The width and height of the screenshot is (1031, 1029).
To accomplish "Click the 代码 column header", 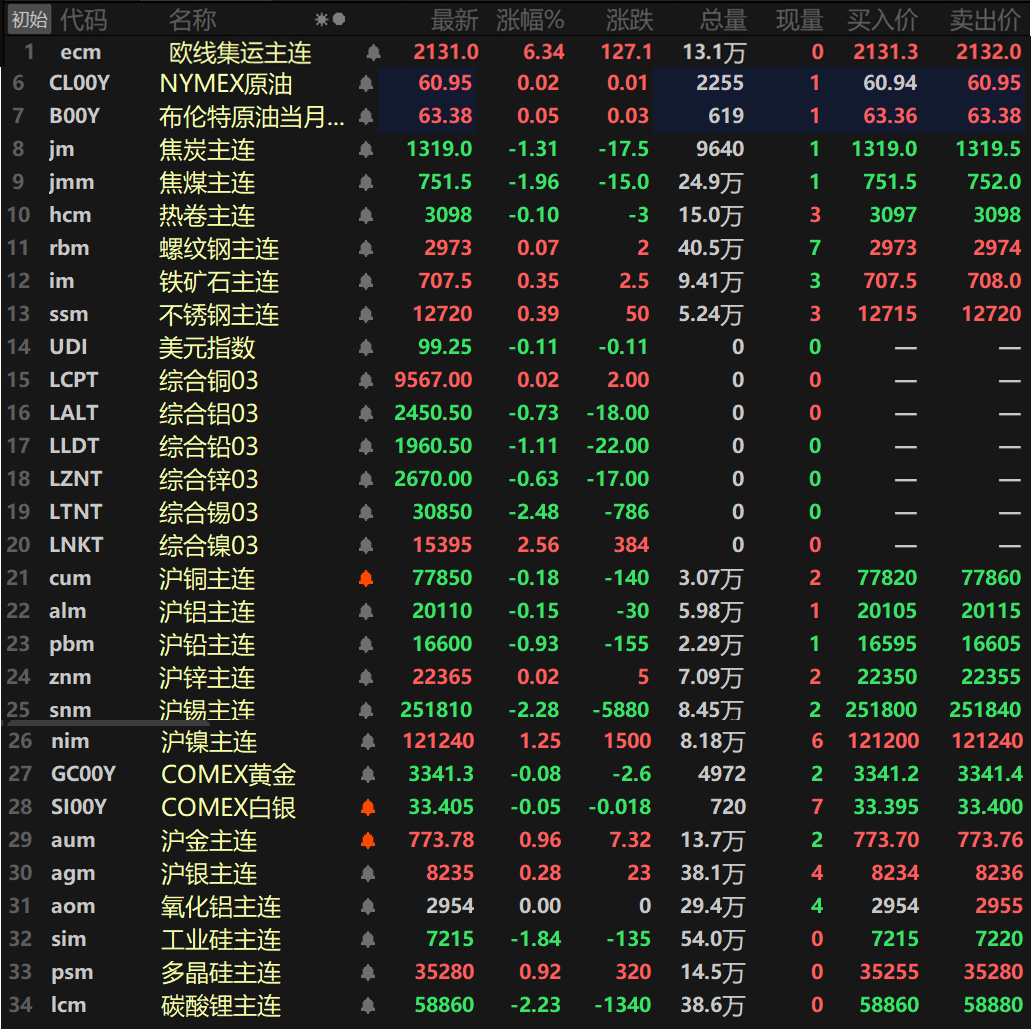I will tap(83, 19).
